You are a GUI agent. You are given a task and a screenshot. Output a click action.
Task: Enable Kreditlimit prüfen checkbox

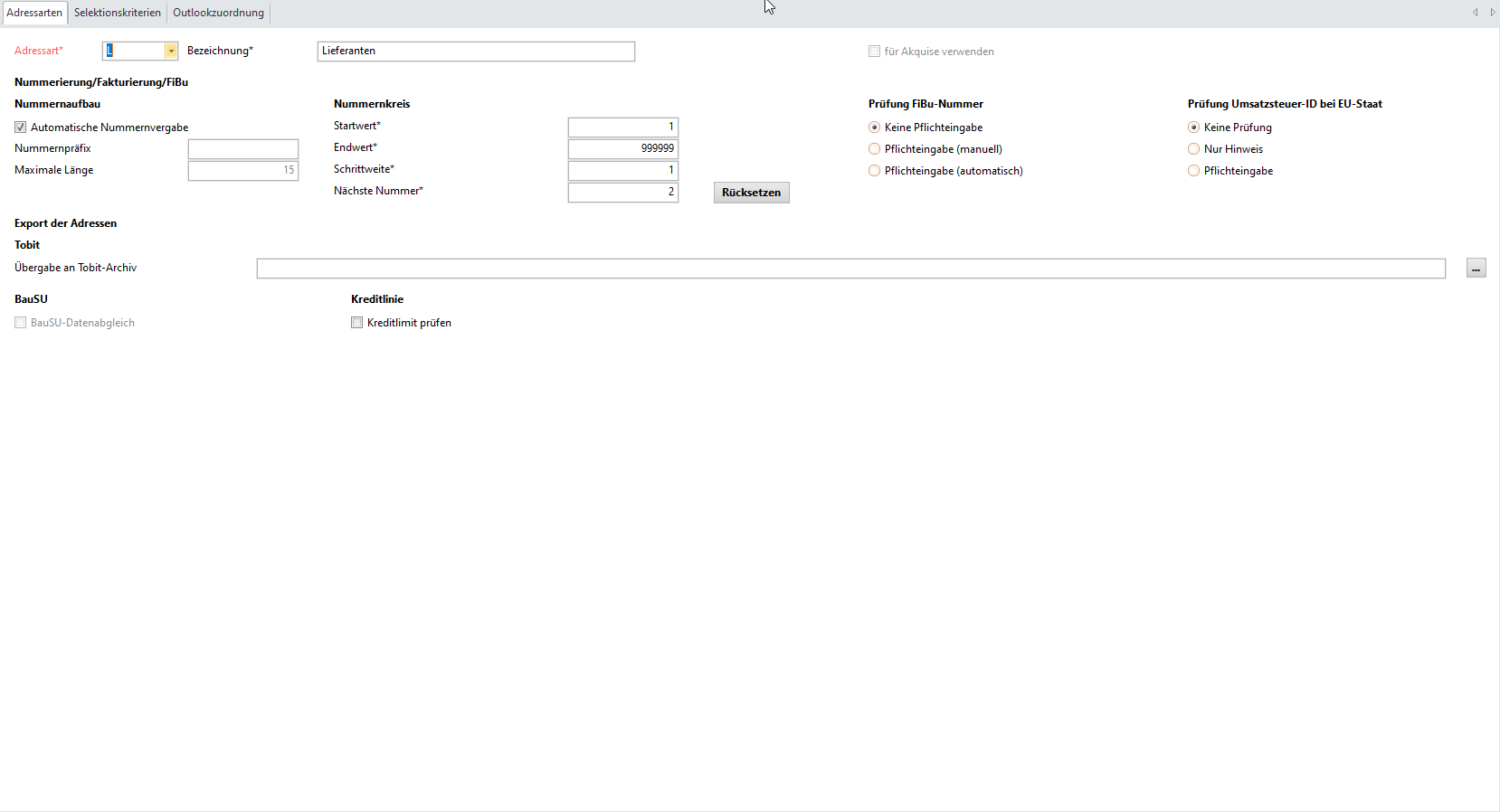point(357,323)
